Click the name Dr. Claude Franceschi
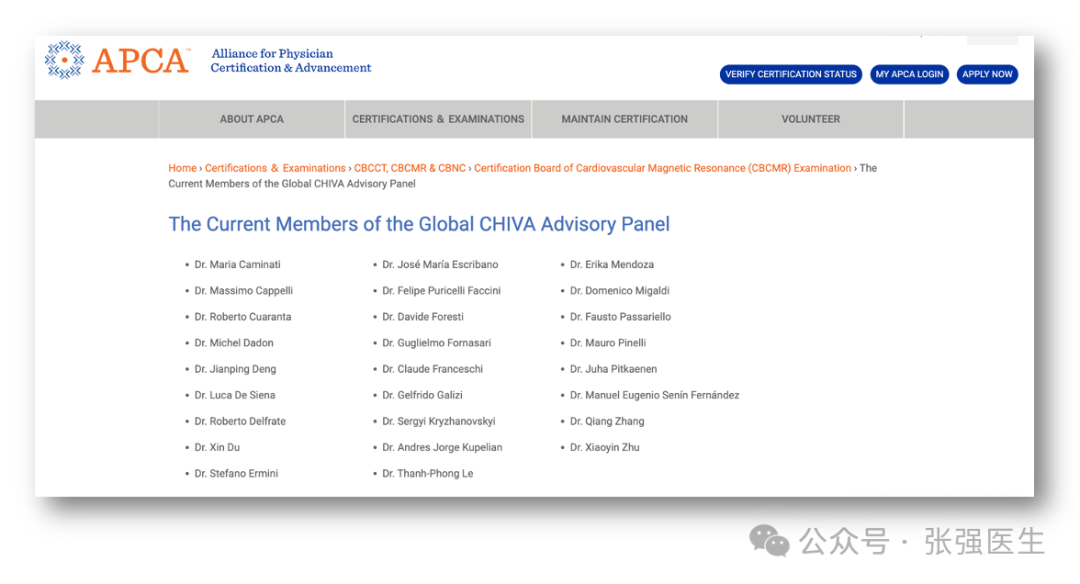 433,369
